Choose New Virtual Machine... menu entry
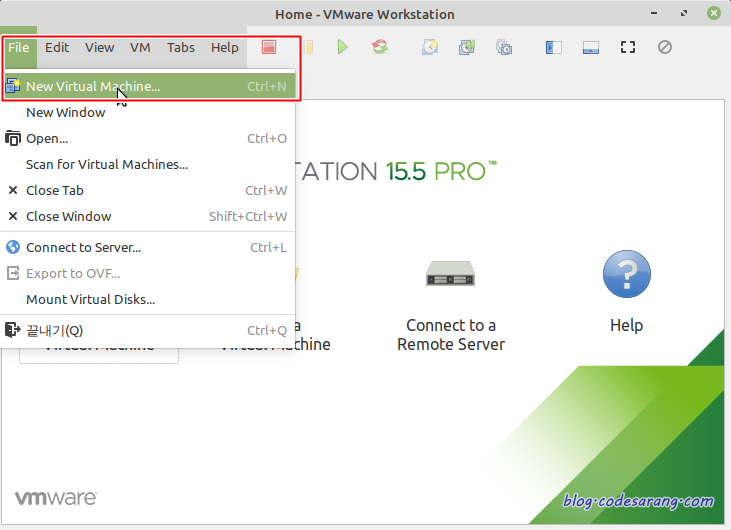The height and width of the screenshot is (530, 731). pyautogui.click(x=150, y=86)
